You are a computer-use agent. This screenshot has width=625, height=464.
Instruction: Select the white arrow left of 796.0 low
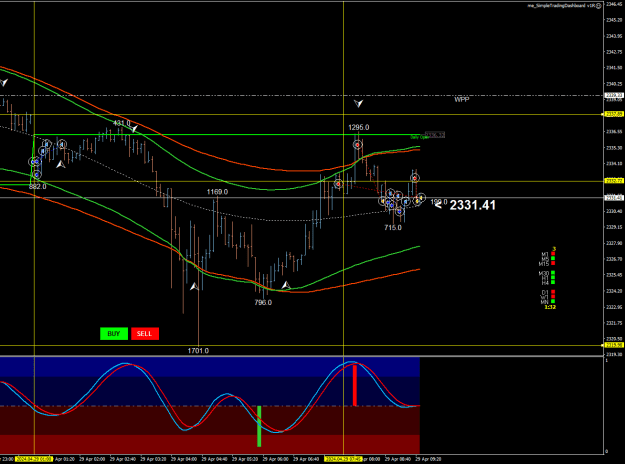click(x=194, y=286)
